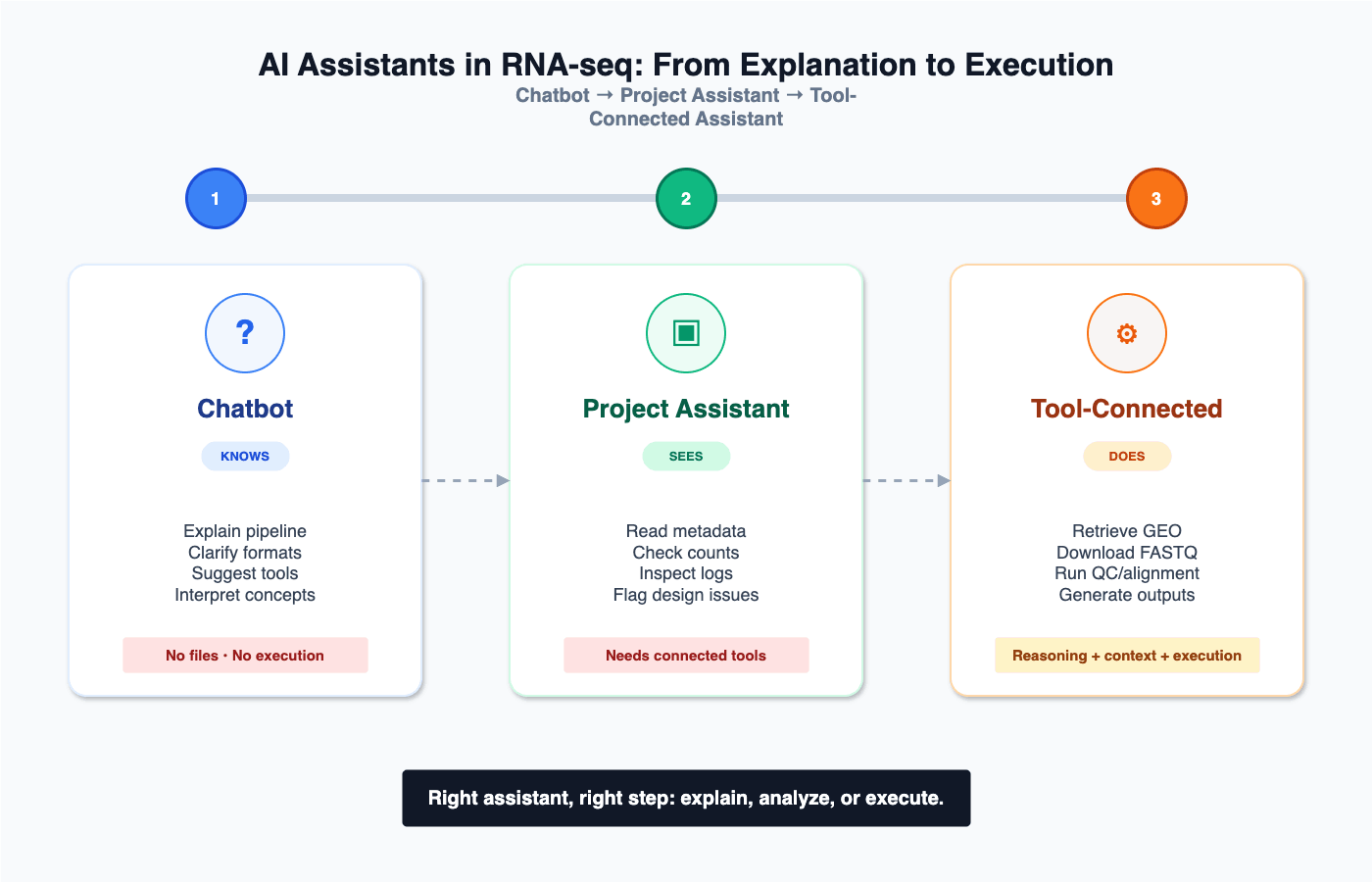The height and width of the screenshot is (882, 1372).
Task: Select step 2 green circle marker
Action: tap(686, 198)
